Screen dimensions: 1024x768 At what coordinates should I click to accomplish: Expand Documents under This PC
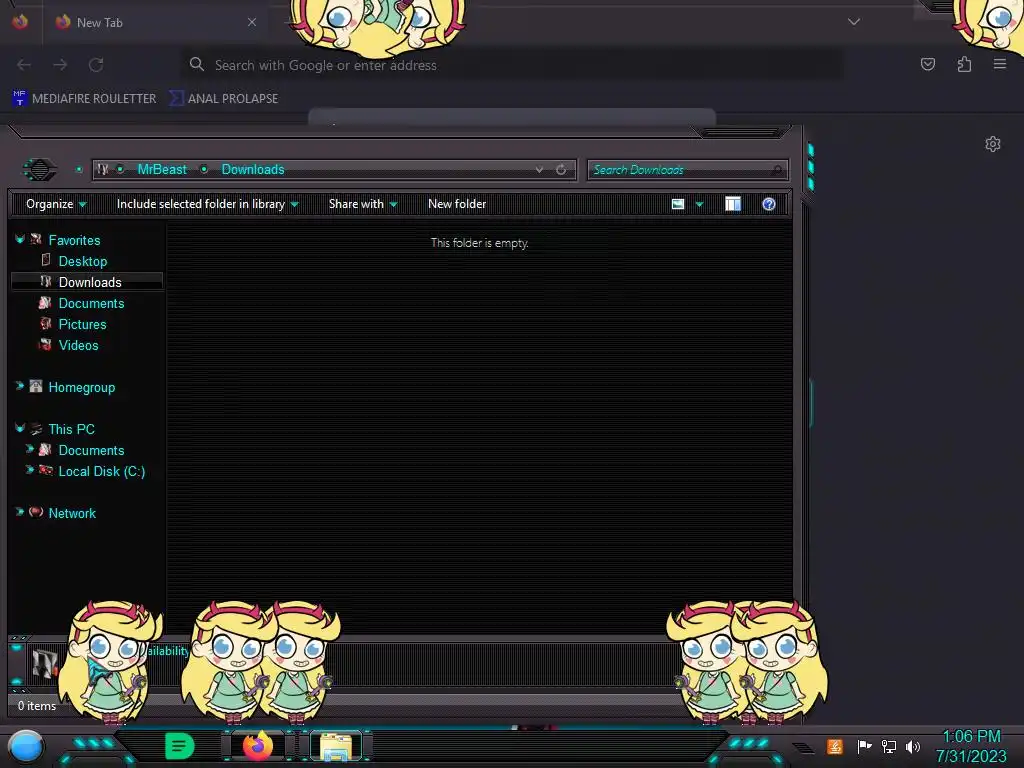point(29,449)
